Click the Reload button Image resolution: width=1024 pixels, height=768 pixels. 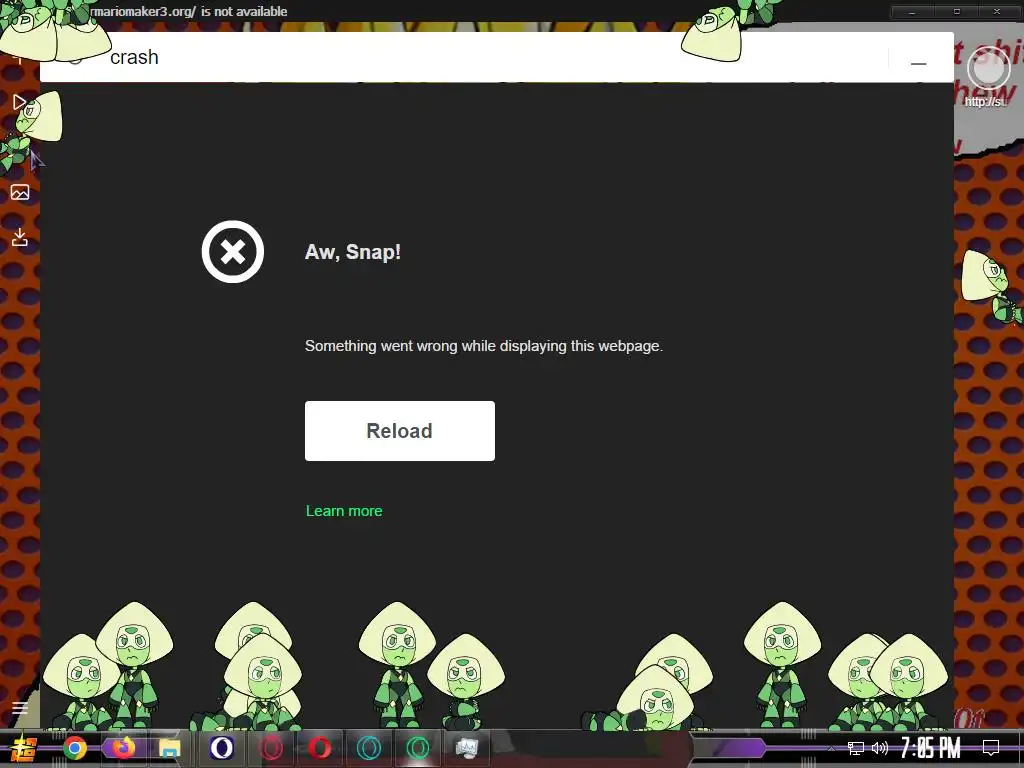(x=400, y=431)
